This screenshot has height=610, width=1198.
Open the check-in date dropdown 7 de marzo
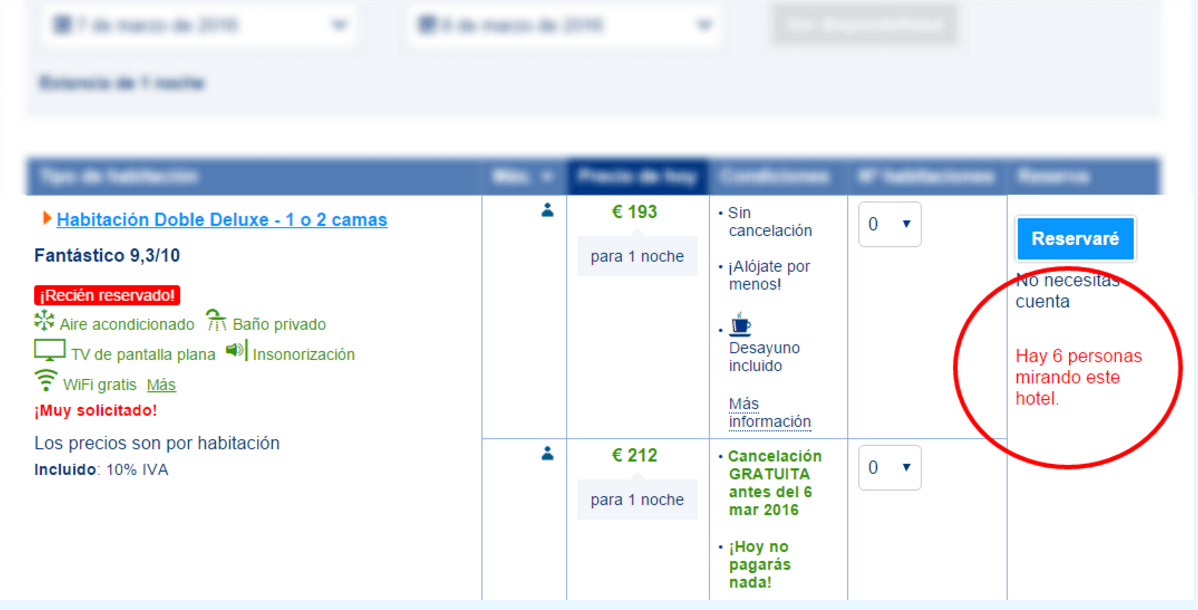point(197,24)
